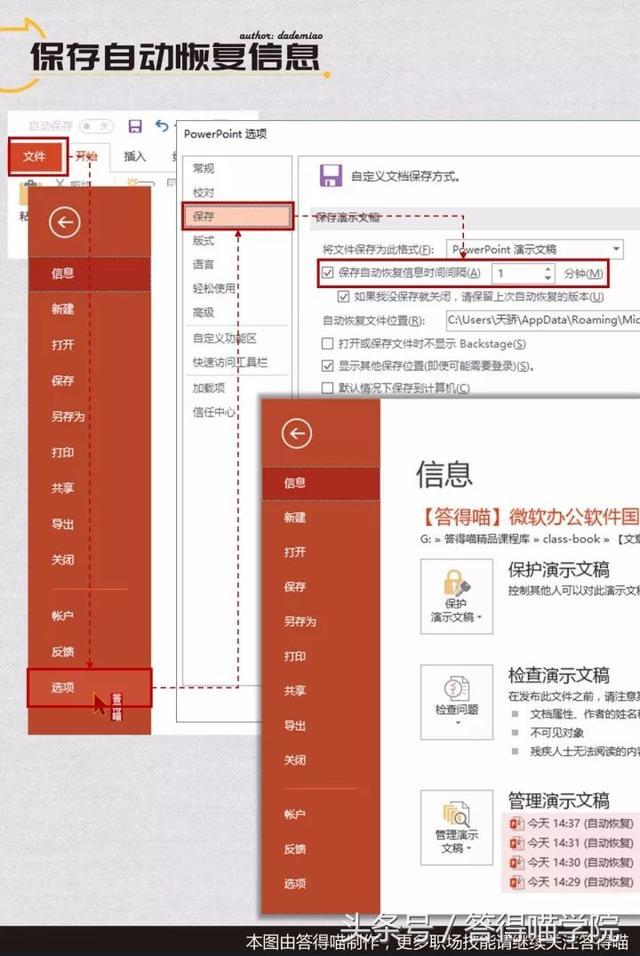The image size is (640, 956).
Task: Select 共享 in the backstage menu beside the 信息 page
Action: coord(294,691)
